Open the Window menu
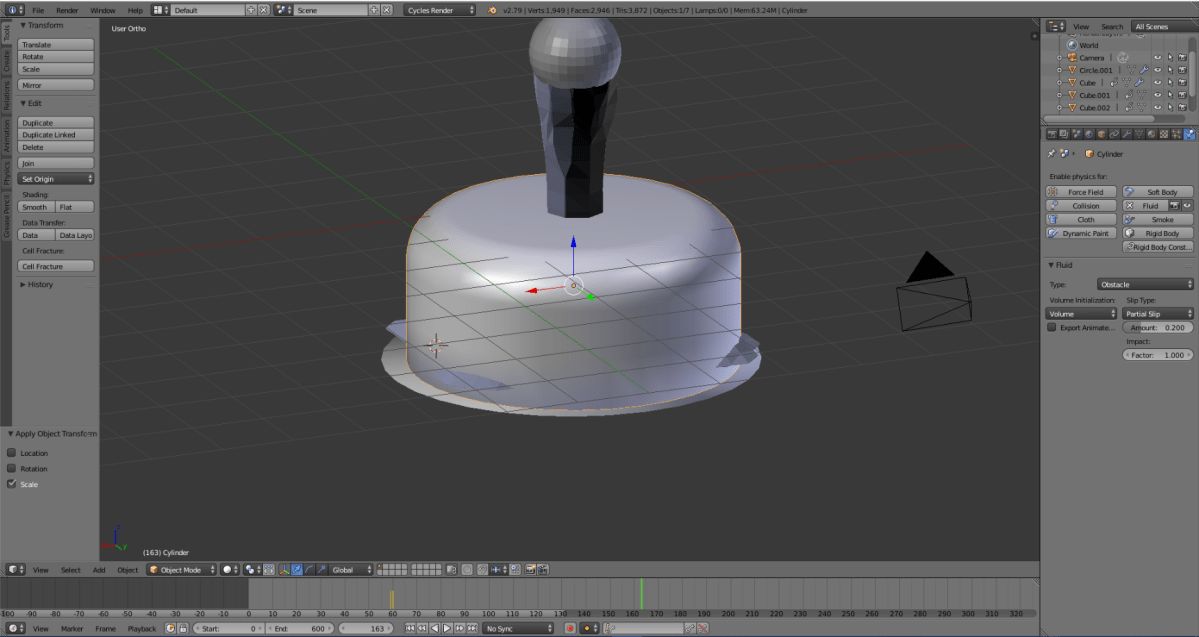This screenshot has width=1199, height=637. click(x=102, y=11)
